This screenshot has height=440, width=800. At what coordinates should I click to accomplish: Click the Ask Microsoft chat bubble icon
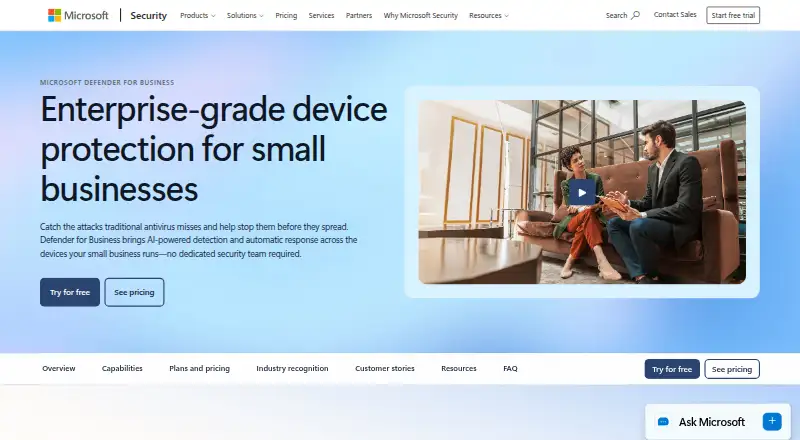pyautogui.click(x=663, y=422)
